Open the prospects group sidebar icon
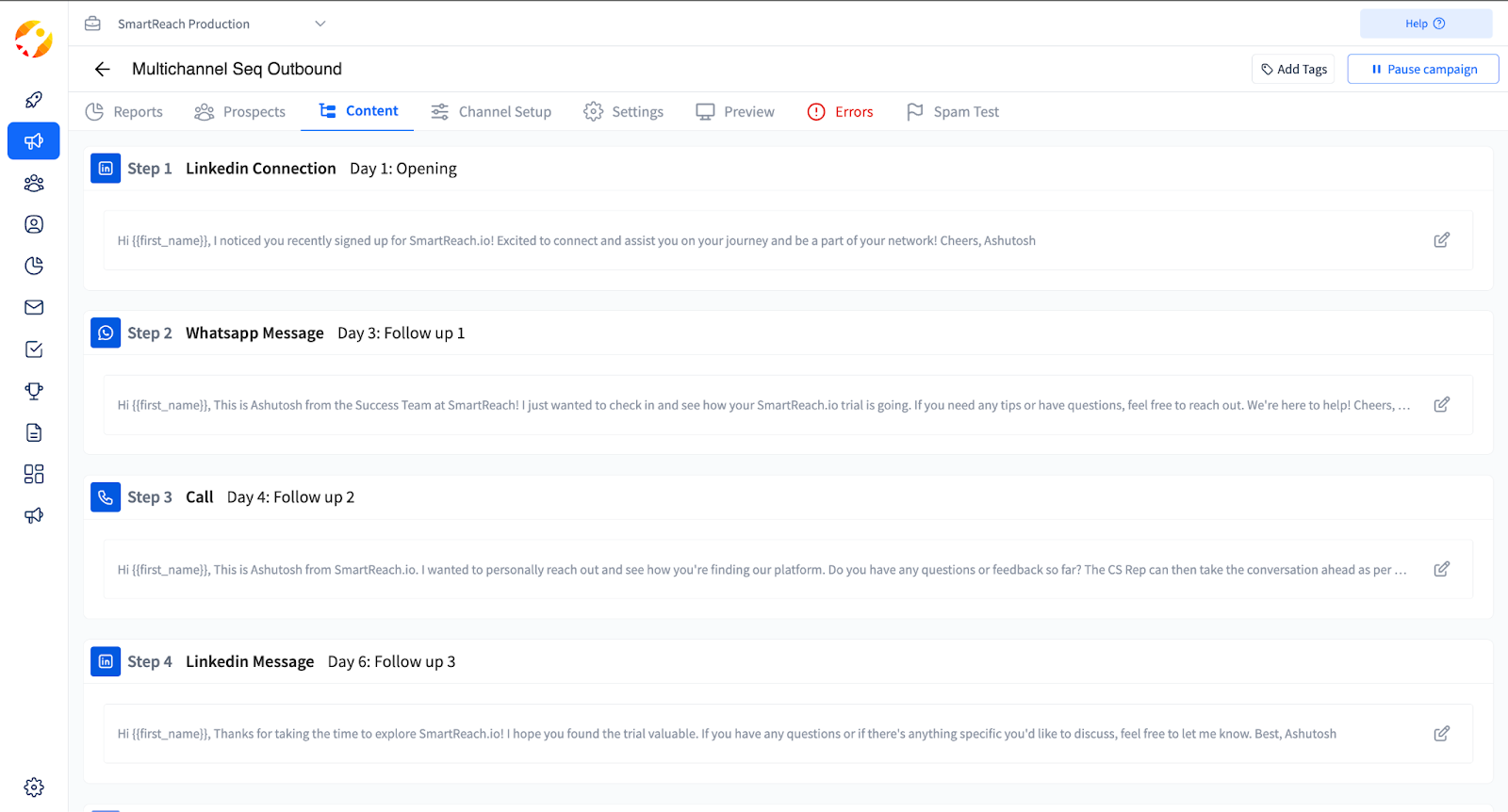Viewport: 1508px width, 812px height. point(34,183)
